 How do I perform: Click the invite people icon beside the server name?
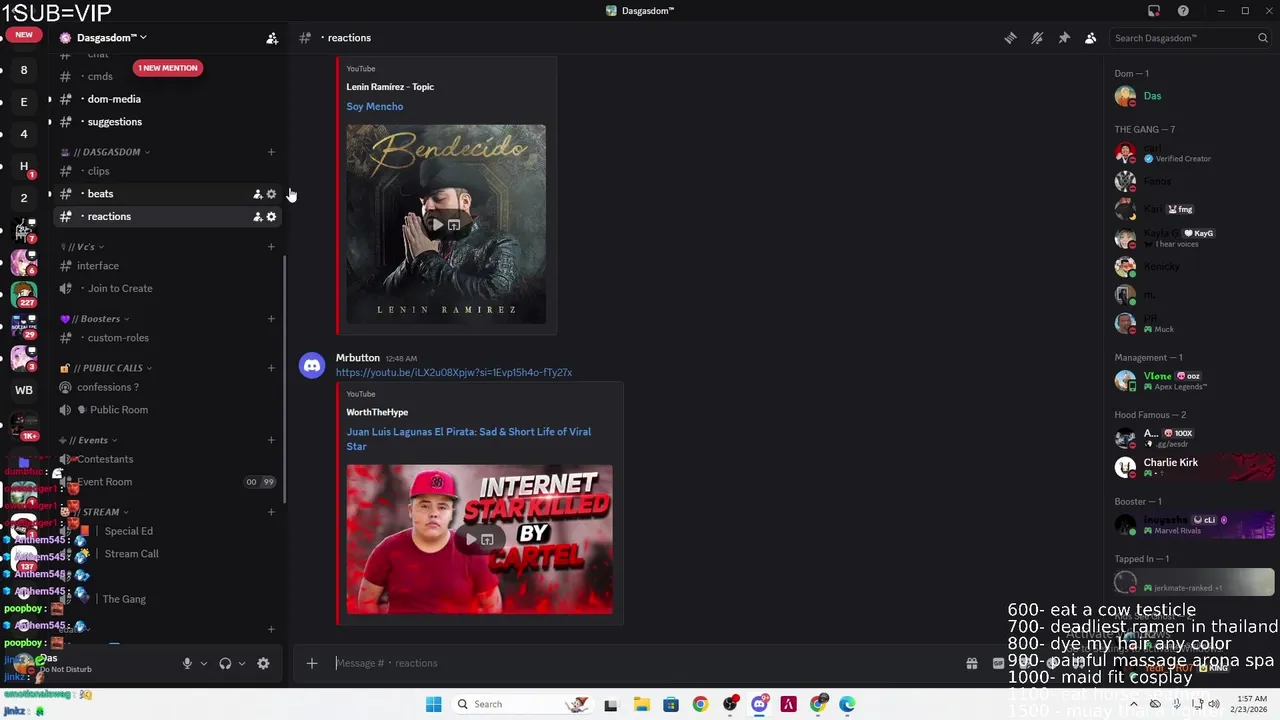tap(272, 38)
